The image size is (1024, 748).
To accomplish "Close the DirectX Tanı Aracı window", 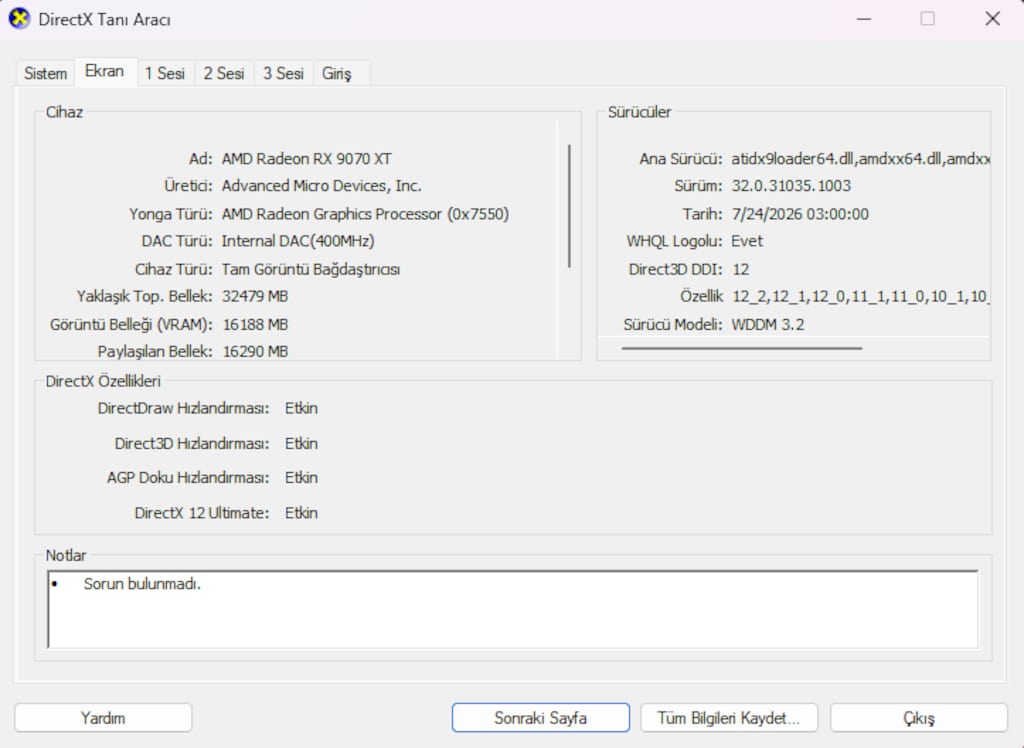I will click(993, 19).
